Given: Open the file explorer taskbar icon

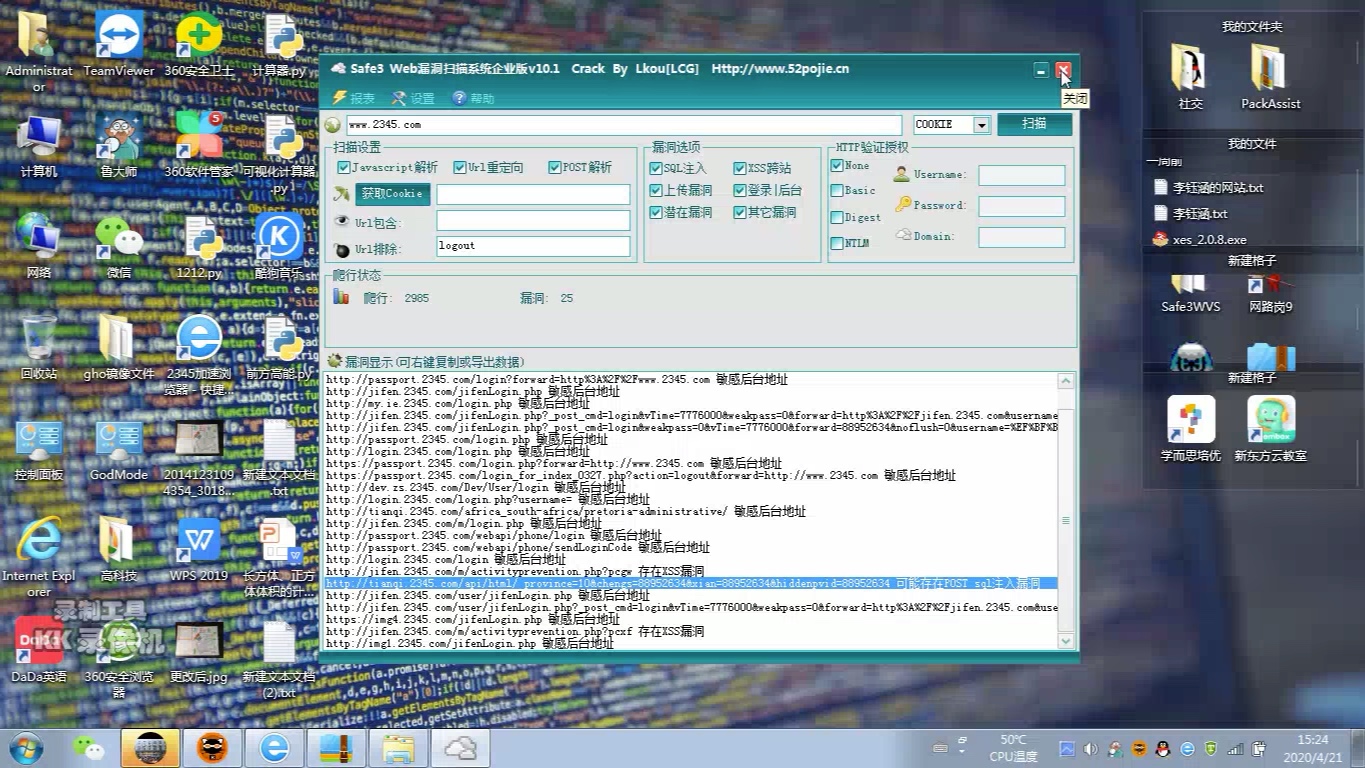Looking at the screenshot, I should [398, 748].
